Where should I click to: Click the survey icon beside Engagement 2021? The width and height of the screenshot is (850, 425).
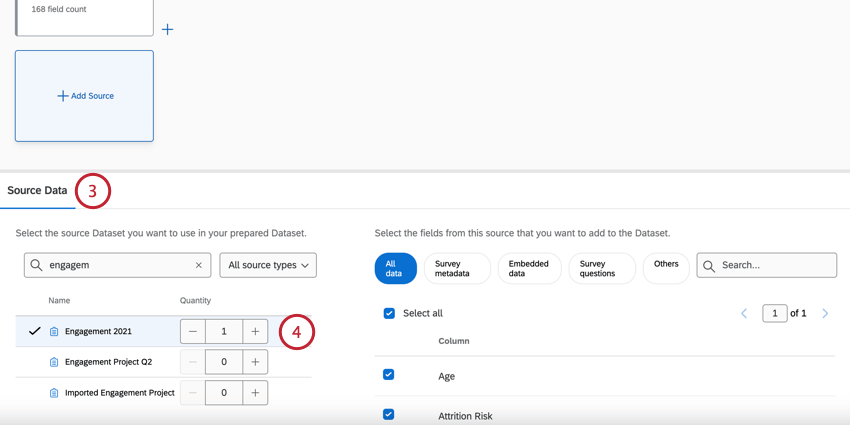click(x=54, y=331)
